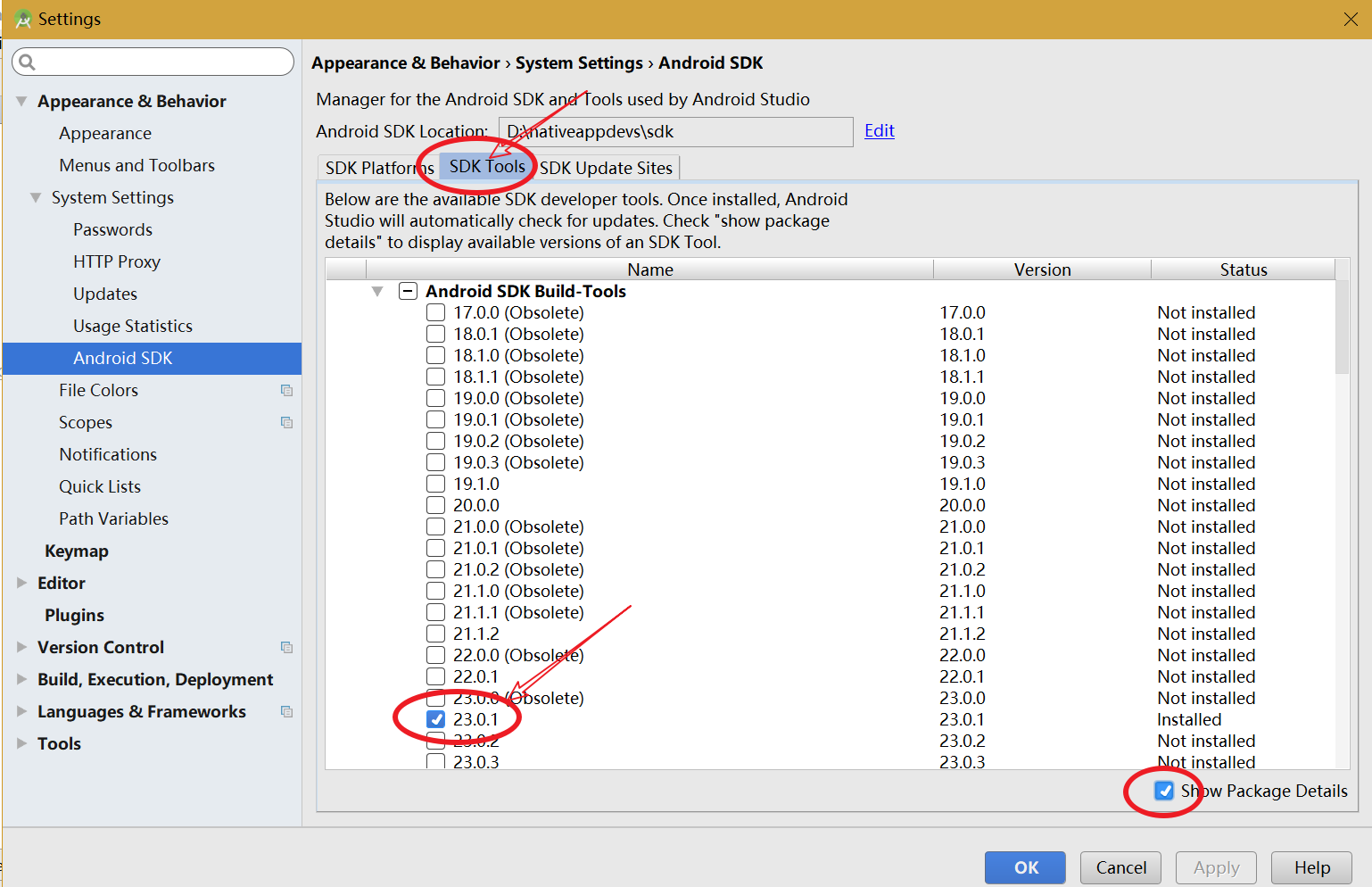This screenshot has height=887, width=1372.
Task: Check the 22.0.0 (Obsolete) checkbox
Action: click(435, 655)
